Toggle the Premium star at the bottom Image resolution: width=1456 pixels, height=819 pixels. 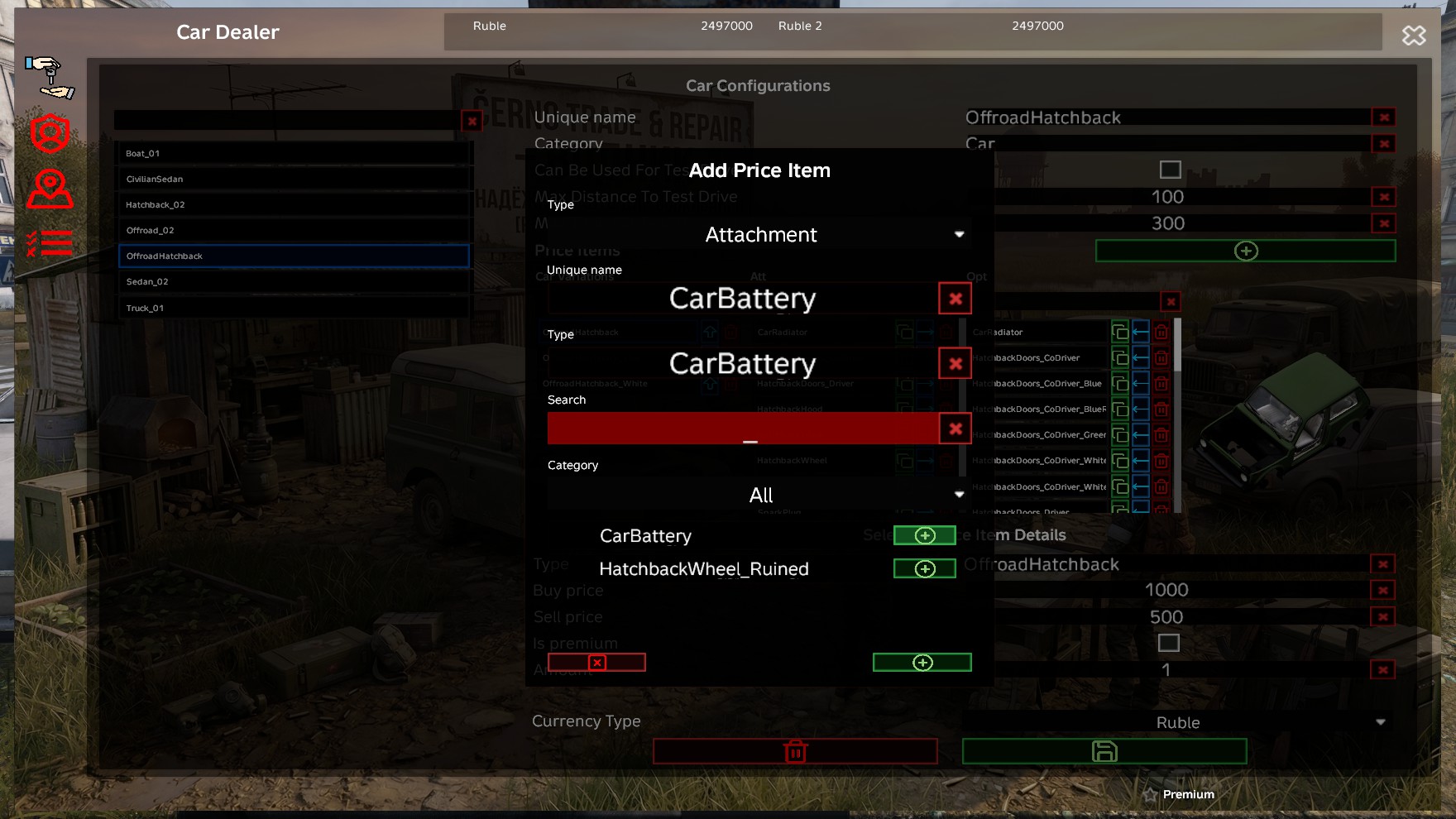pos(1150,795)
